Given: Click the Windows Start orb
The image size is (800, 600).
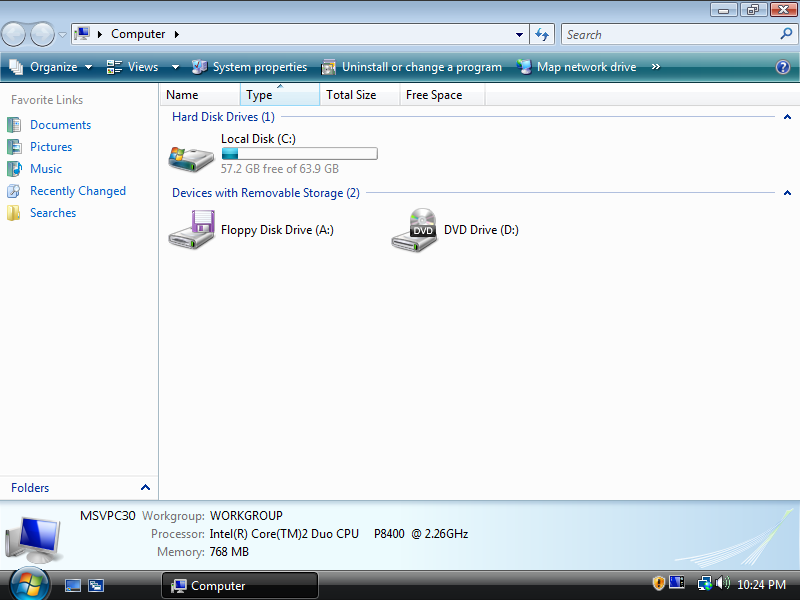Looking at the screenshot, I should pyautogui.click(x=29, y=584).
